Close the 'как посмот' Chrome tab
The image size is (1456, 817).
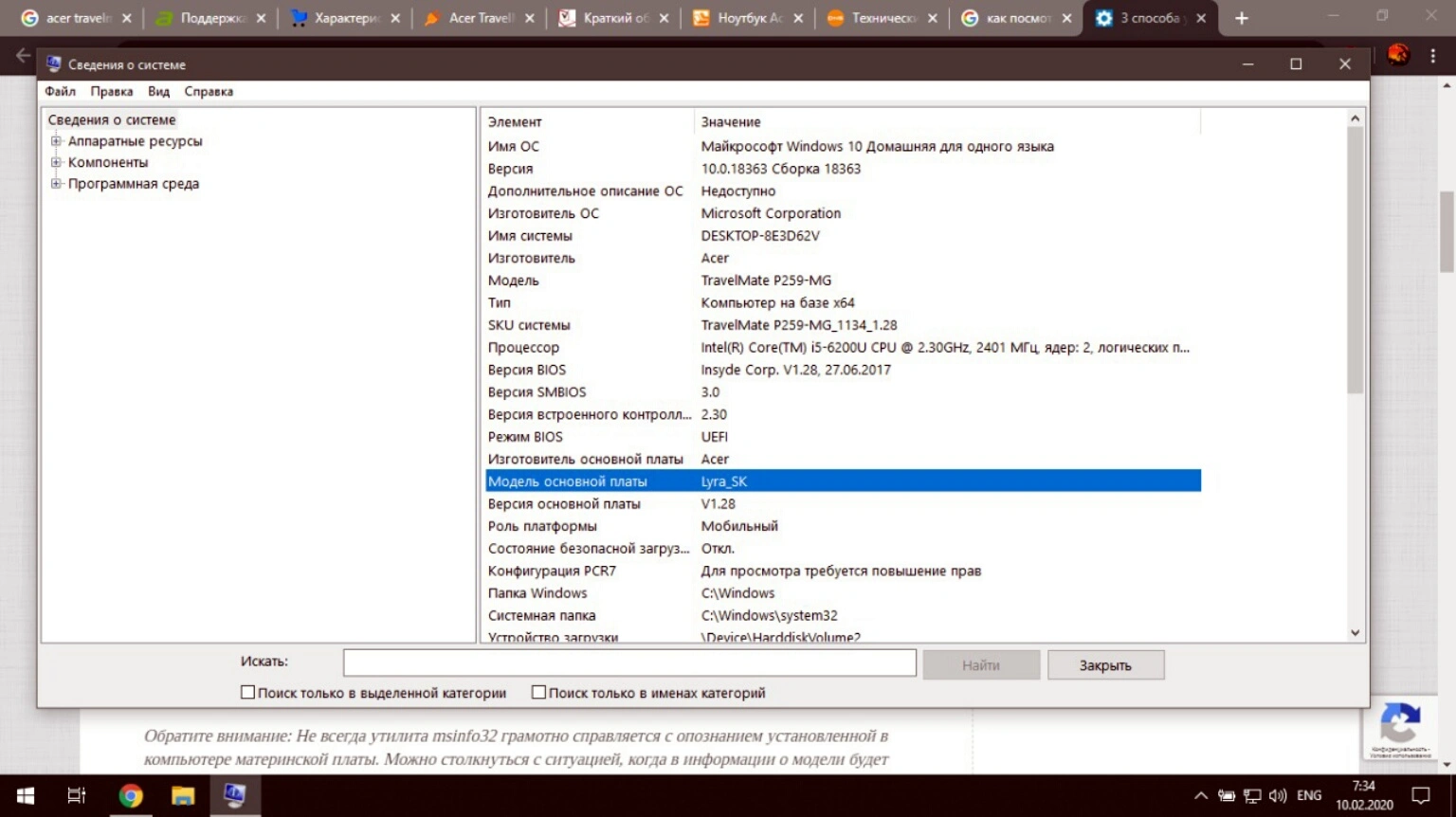(x=1066, y=18)
